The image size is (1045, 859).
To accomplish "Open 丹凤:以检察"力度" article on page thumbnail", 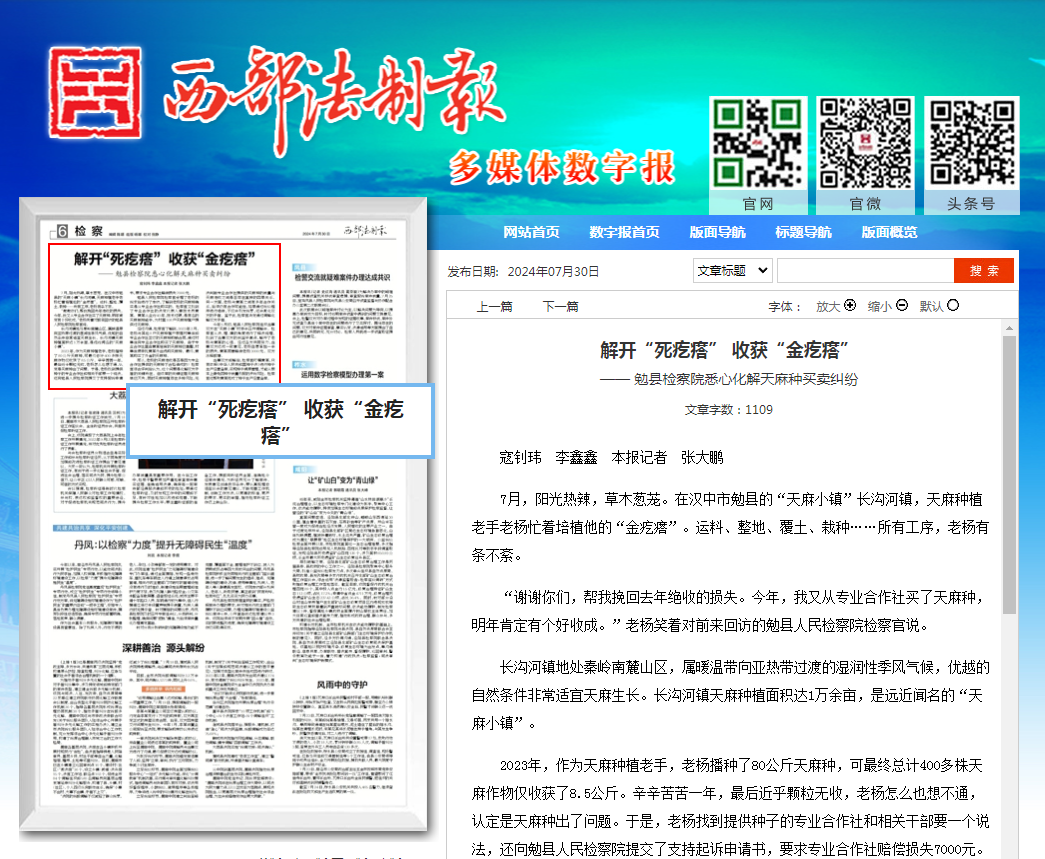I will [x=163, y=544].
